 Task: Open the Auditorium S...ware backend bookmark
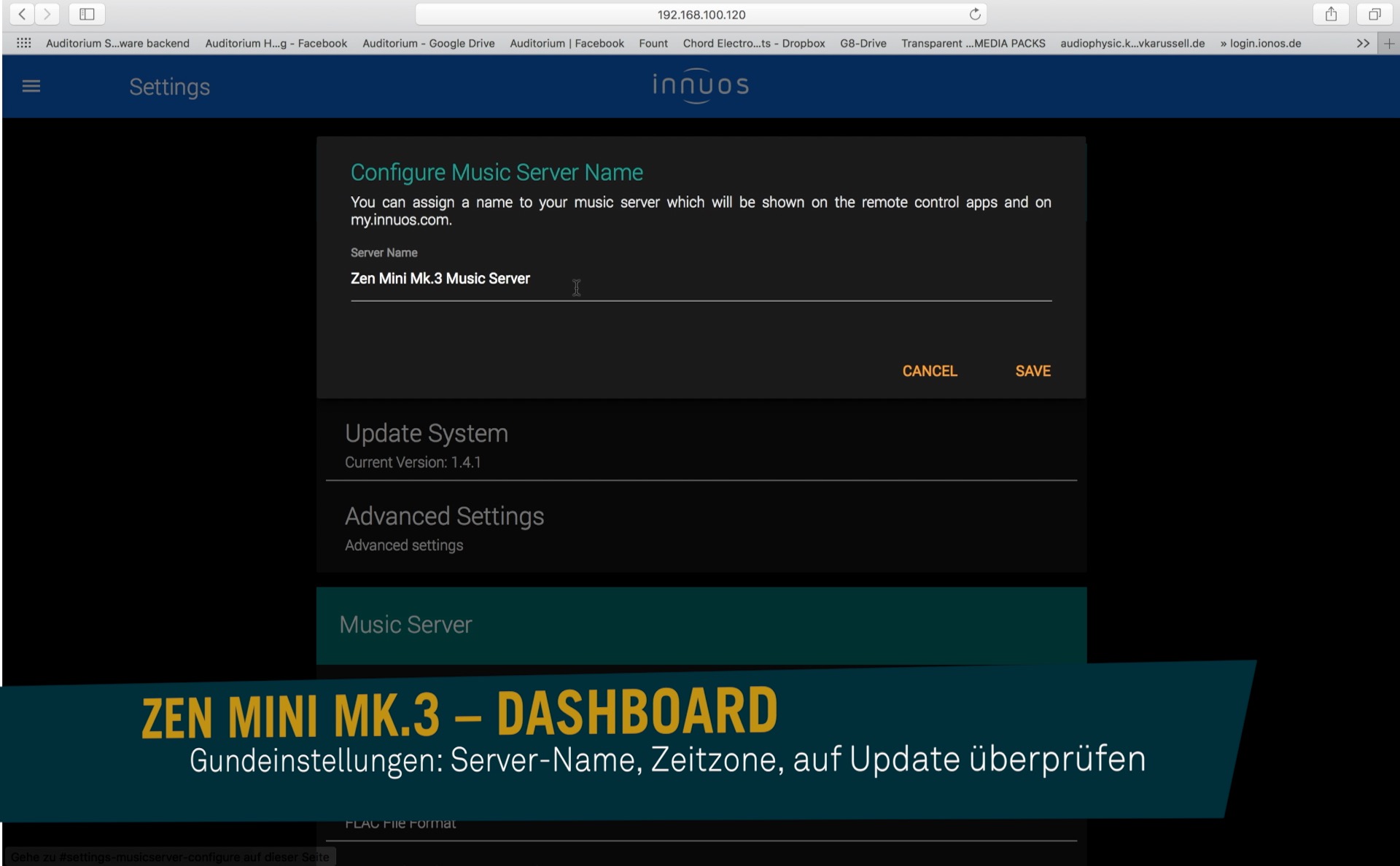pyautogui.click(x=117, y=43)
